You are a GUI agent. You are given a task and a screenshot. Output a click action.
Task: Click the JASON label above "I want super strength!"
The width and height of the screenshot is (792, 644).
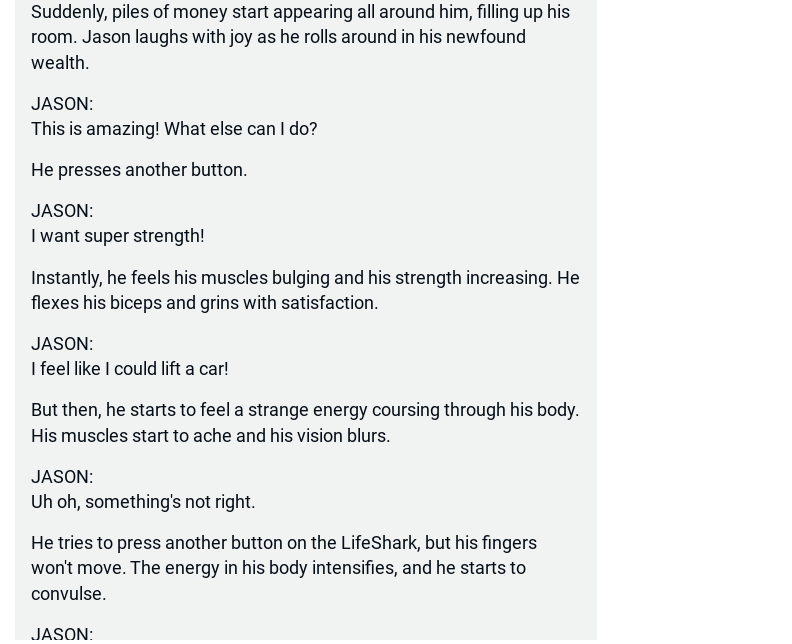pyautogui.click(x=62, y=211)
